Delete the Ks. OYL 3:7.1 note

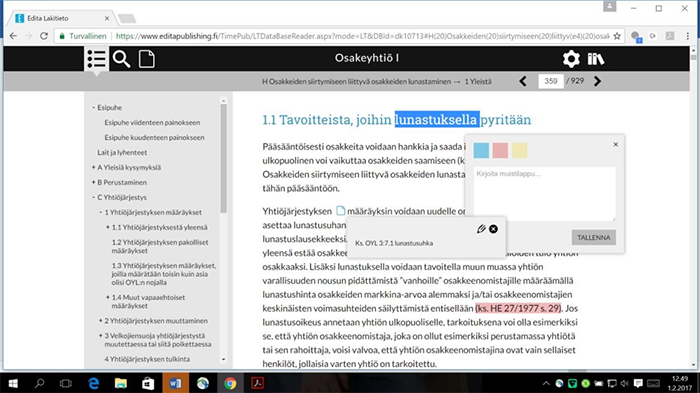tap(493, 229)
